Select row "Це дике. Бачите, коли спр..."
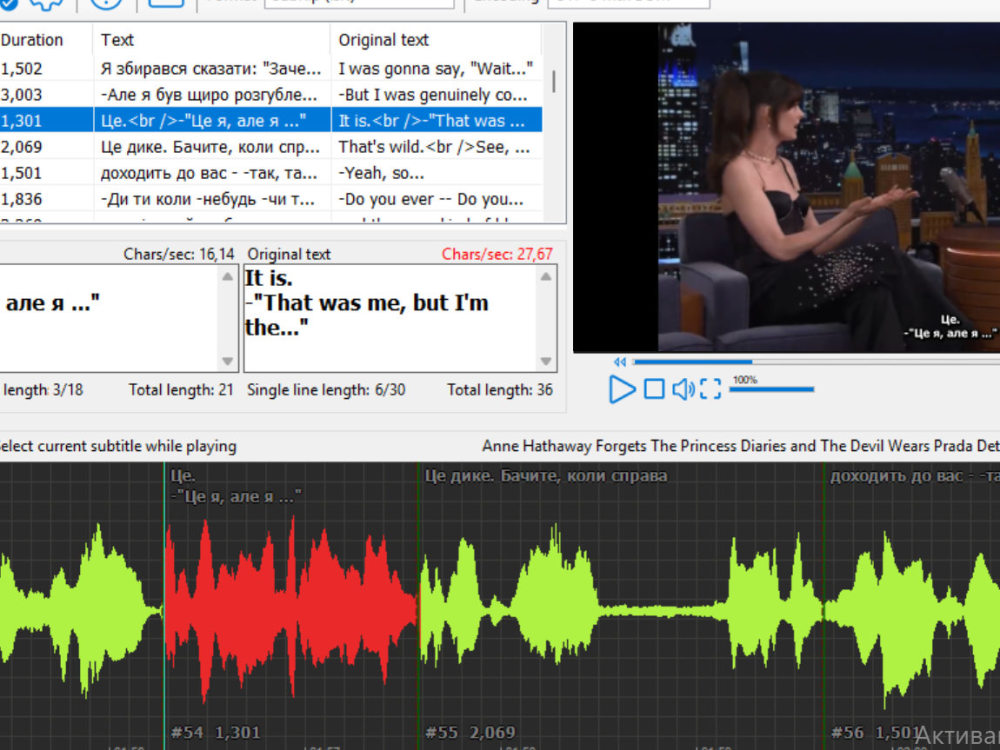1000x750 pixels. coord(271,147)
